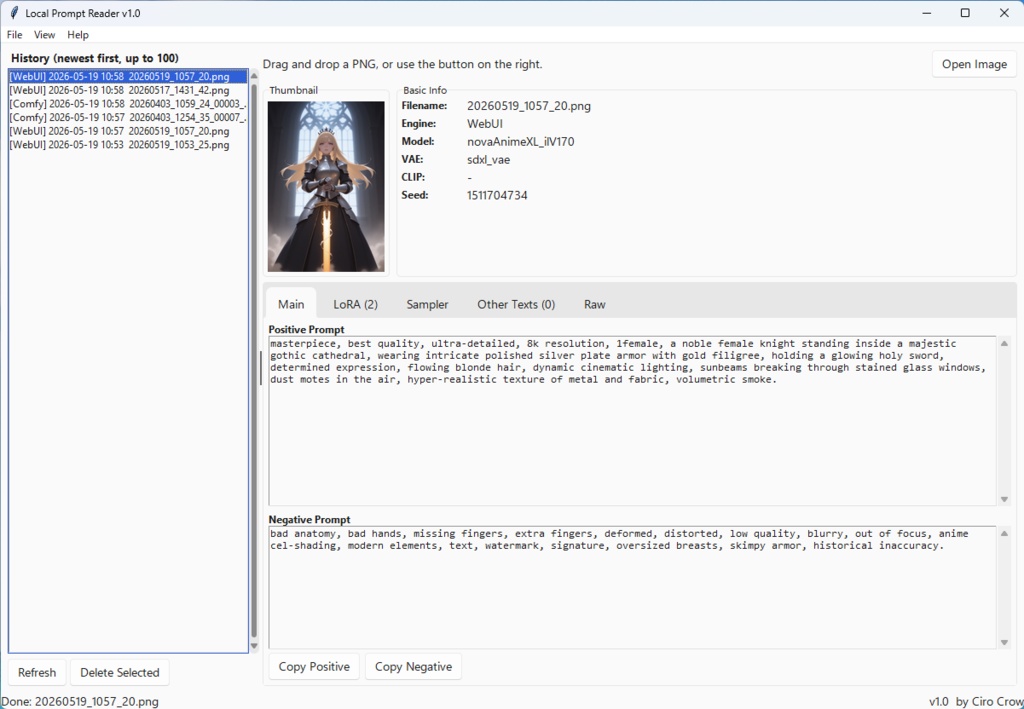The height and width of the screenshot is (709, 1024).
Task: Click Copy Negative button
Action: point(413,667)
